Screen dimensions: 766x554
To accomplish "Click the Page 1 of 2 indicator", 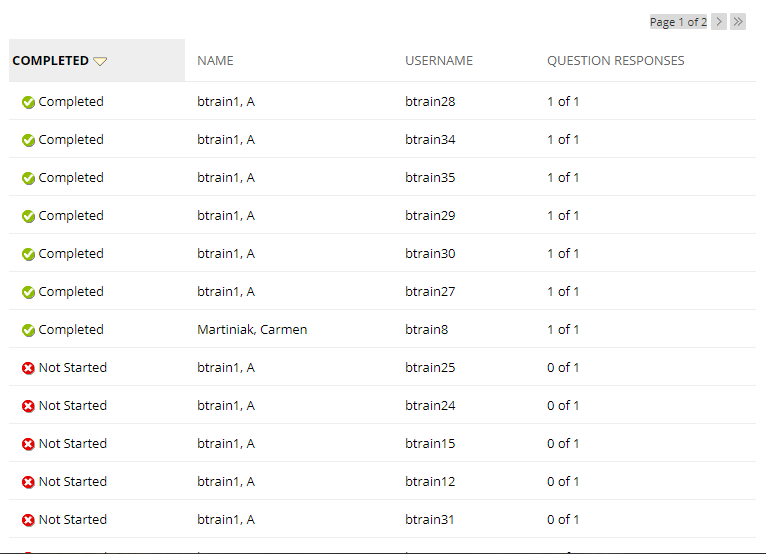I will click(x=678, y=22).
